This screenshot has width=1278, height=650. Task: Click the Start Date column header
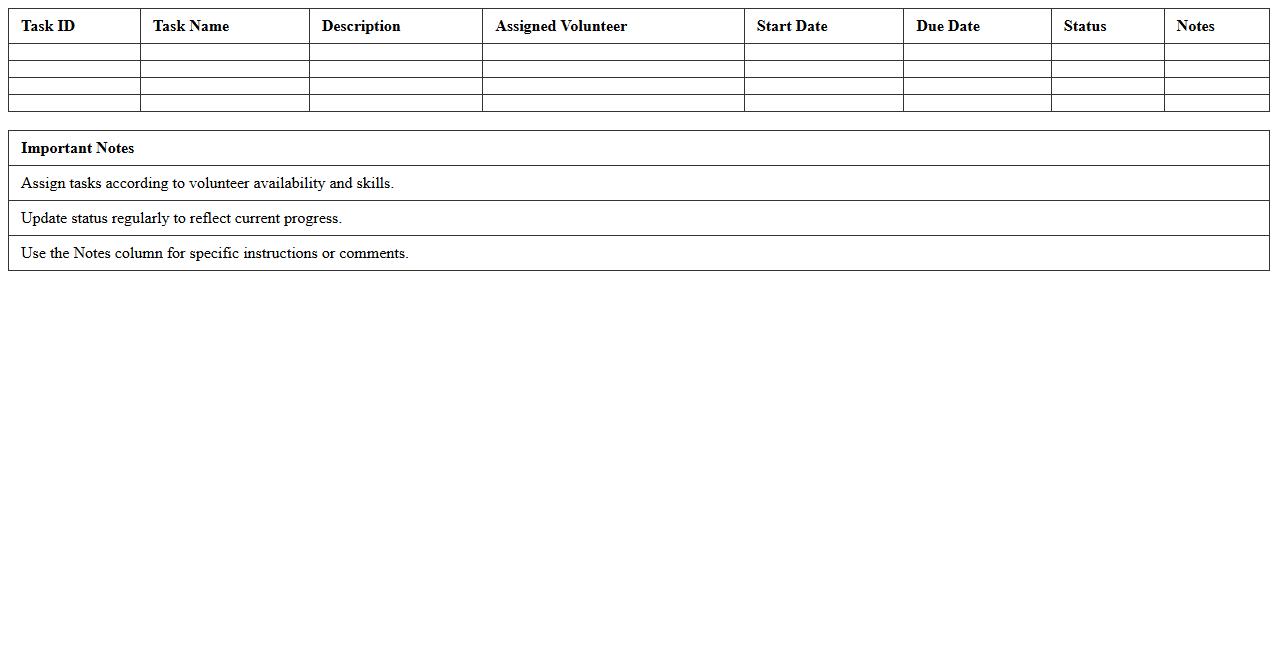click(x=792, y=26)
